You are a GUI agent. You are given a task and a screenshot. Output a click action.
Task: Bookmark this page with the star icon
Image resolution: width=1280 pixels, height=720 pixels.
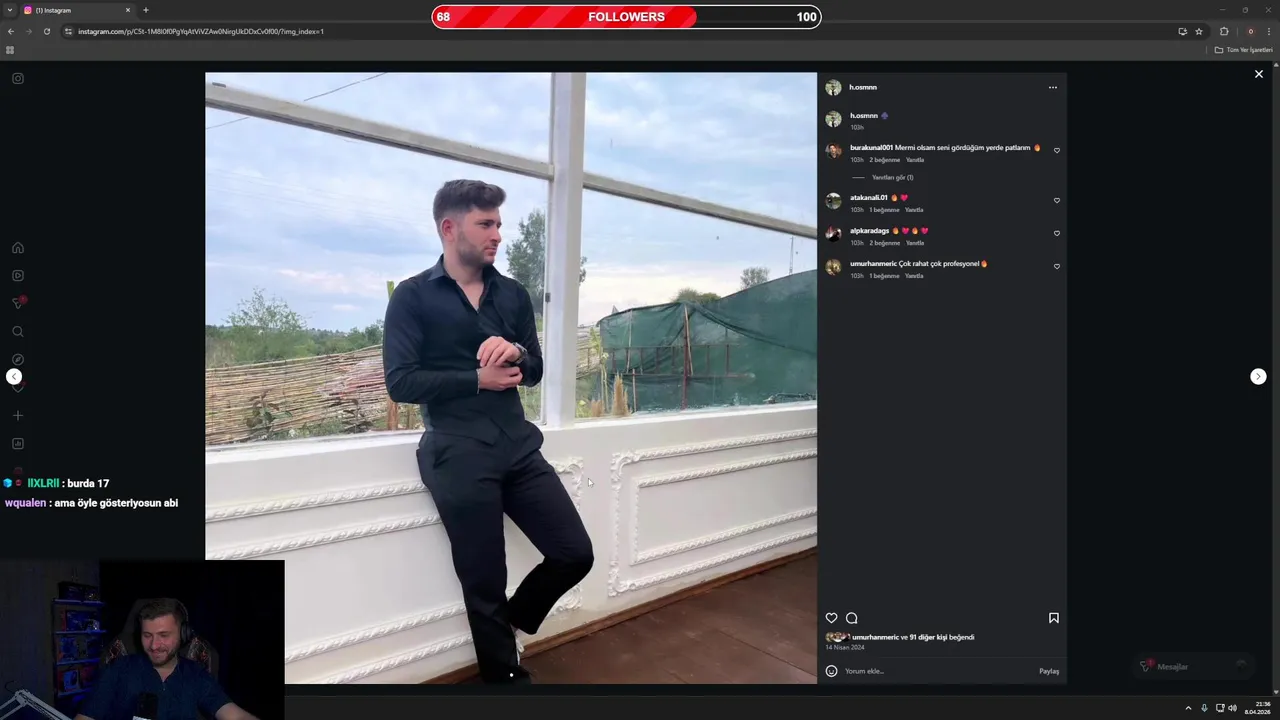pyautogui.click(x=1199, y=31)
